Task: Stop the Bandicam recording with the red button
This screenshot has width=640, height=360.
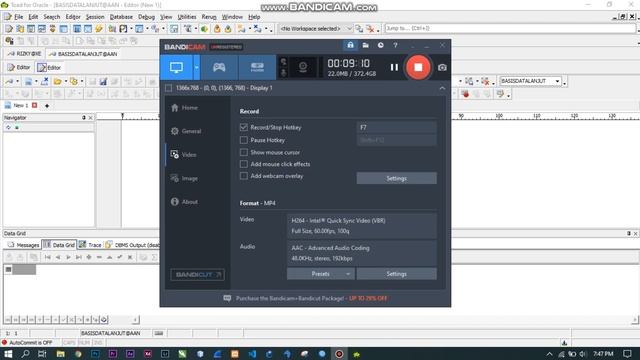Action: click(418, 67)
